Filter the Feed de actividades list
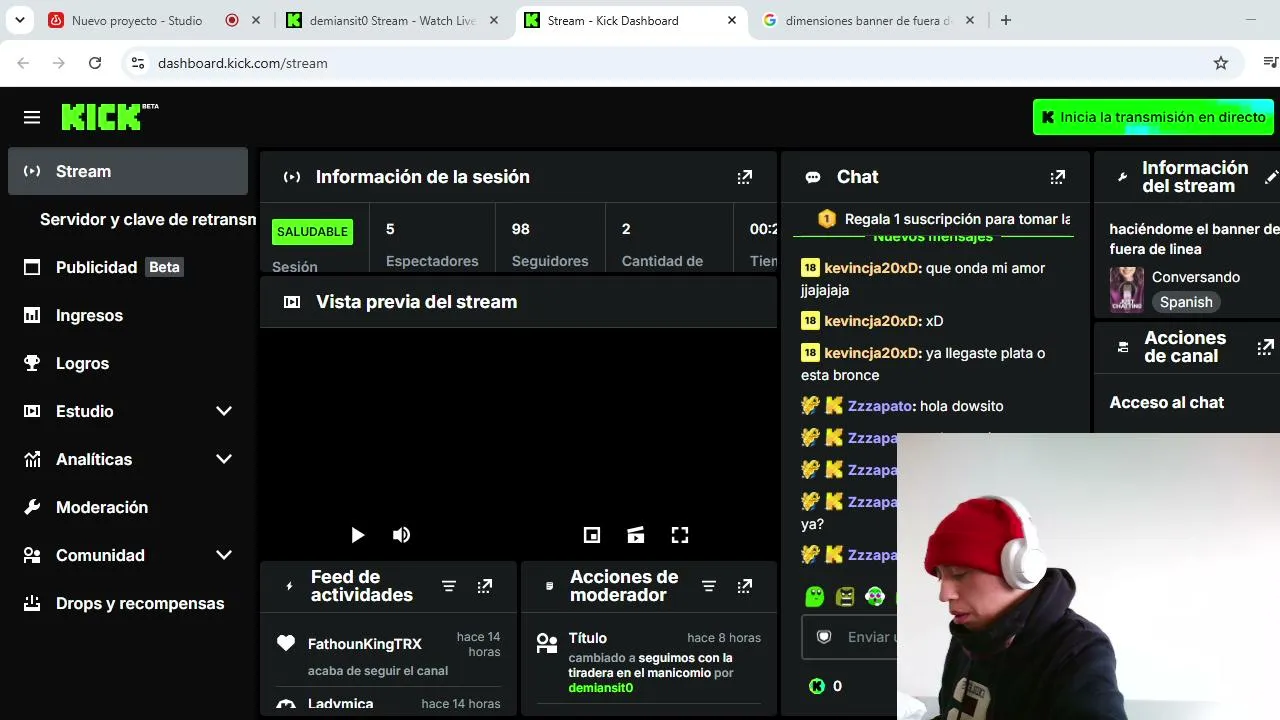 click(449, 586)
